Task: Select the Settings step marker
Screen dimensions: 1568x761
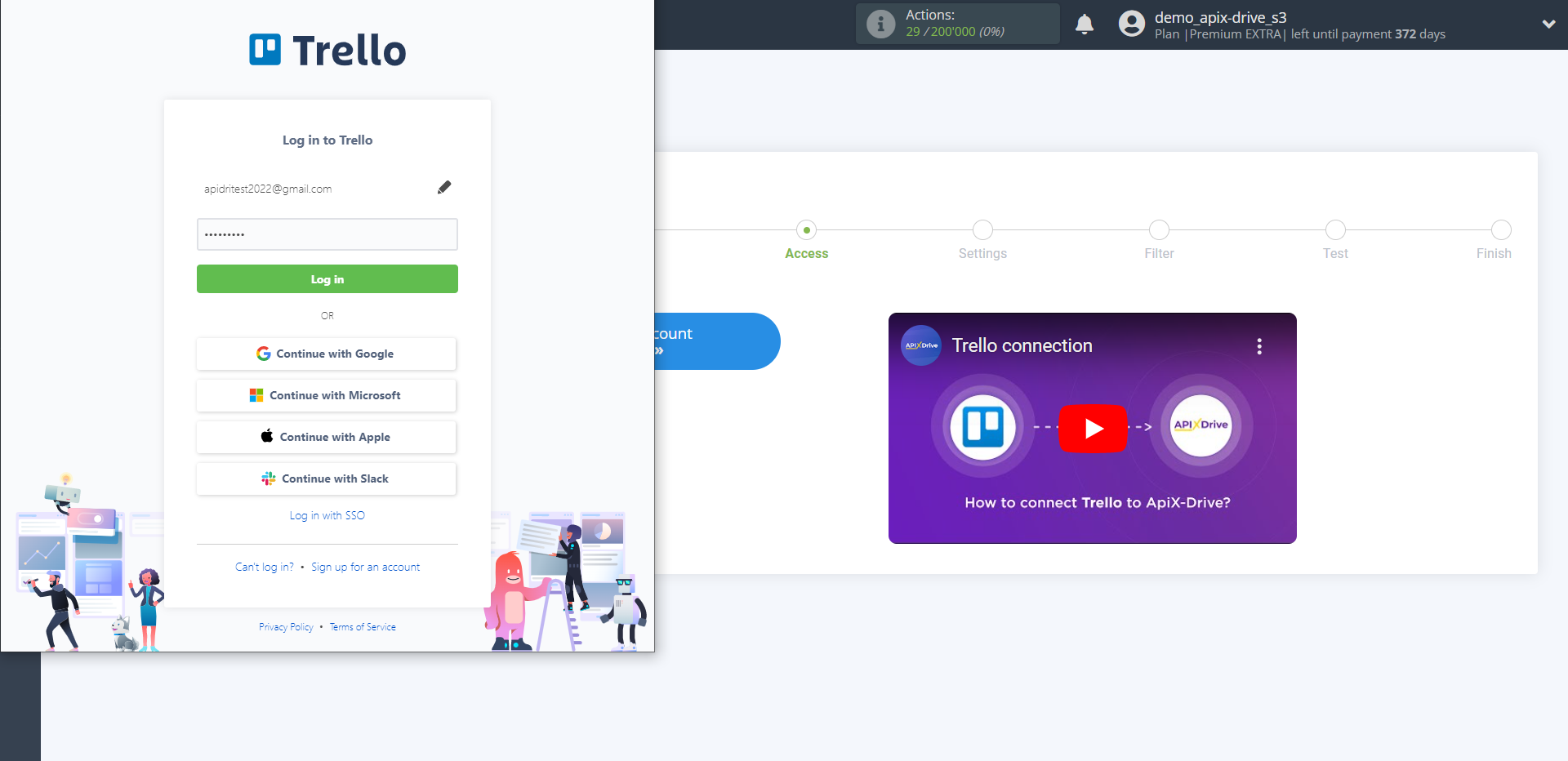Action: [983, 230]
